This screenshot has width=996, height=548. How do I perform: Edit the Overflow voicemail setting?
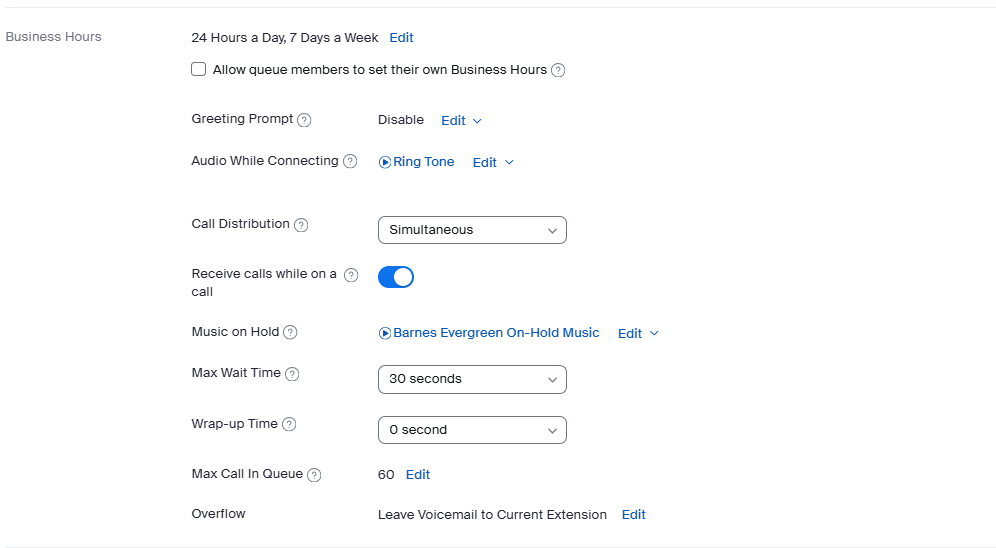(634, 515)
